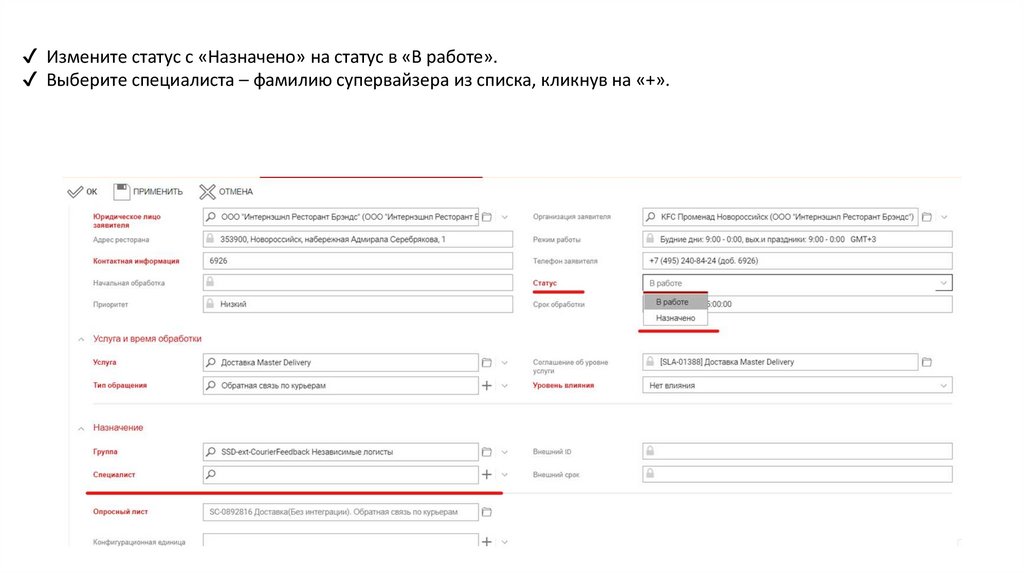Open folder icon beside Соглашение об уровне услуги
This screenshot has width=1024, height=574.
927,362
